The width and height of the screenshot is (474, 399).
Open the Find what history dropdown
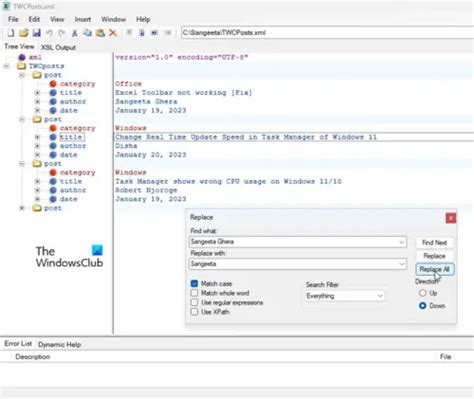[x=402, y=242]
